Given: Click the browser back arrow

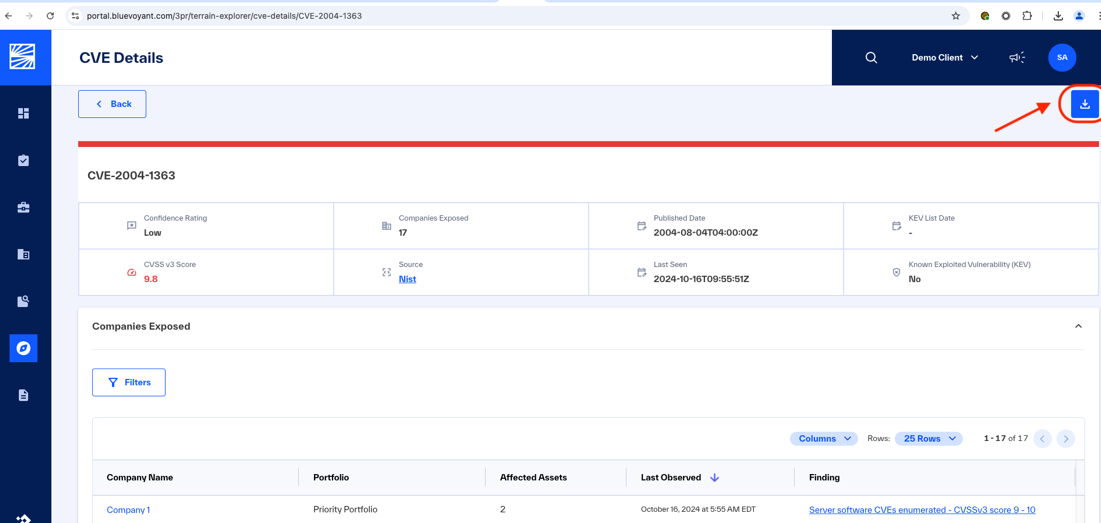Looking at the screenshot, I should coord(8,15).
